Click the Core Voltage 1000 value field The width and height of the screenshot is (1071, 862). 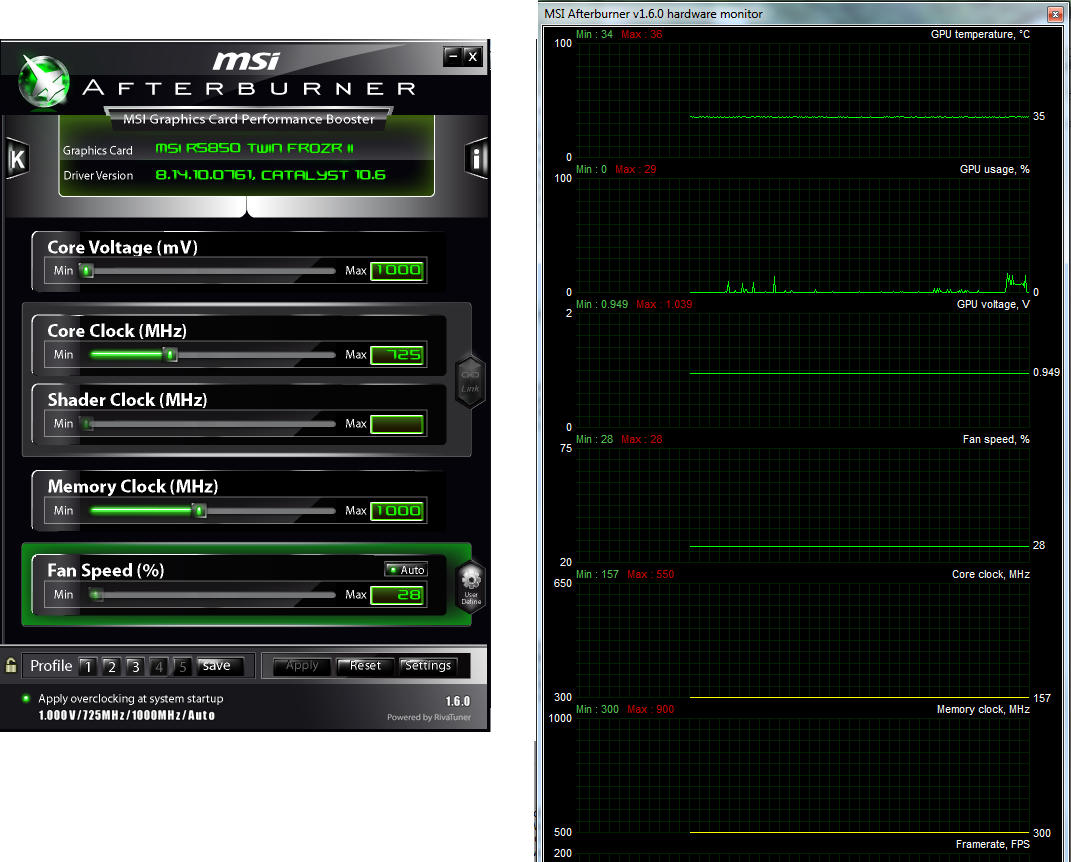[x=398, y=270]
